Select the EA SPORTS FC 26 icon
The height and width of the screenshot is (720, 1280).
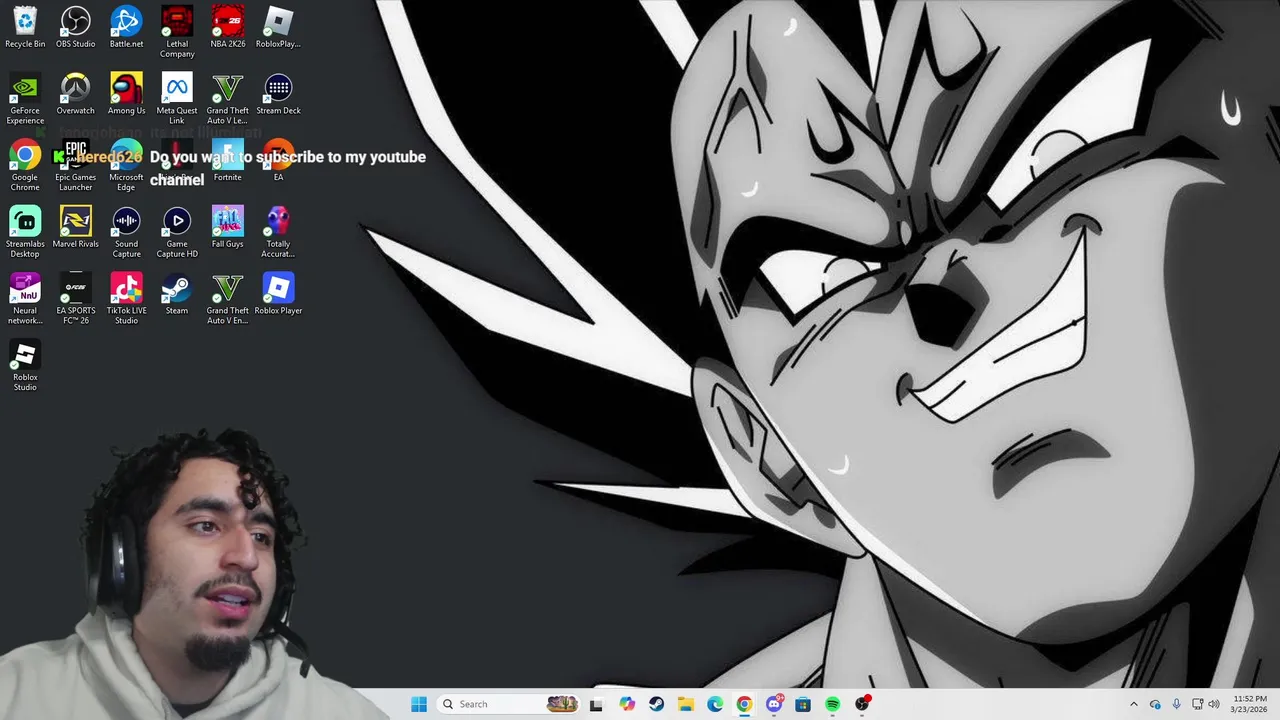pyautogui.click(x=75, y=299)
